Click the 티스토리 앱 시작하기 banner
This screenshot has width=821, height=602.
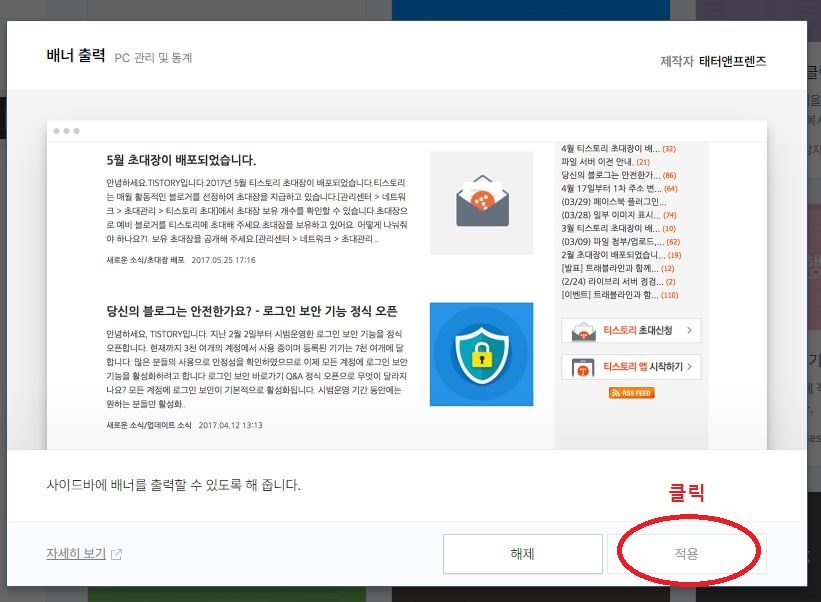pos(631,367)
